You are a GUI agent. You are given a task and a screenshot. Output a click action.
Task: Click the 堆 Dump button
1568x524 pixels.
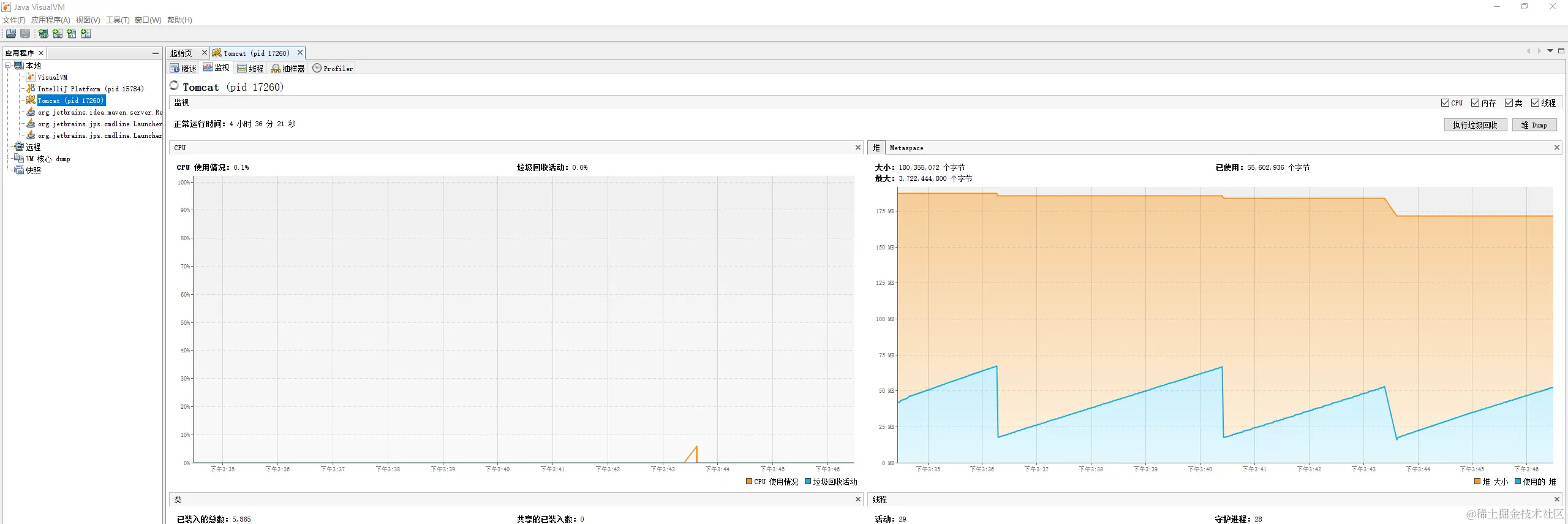coord(1534,125)
